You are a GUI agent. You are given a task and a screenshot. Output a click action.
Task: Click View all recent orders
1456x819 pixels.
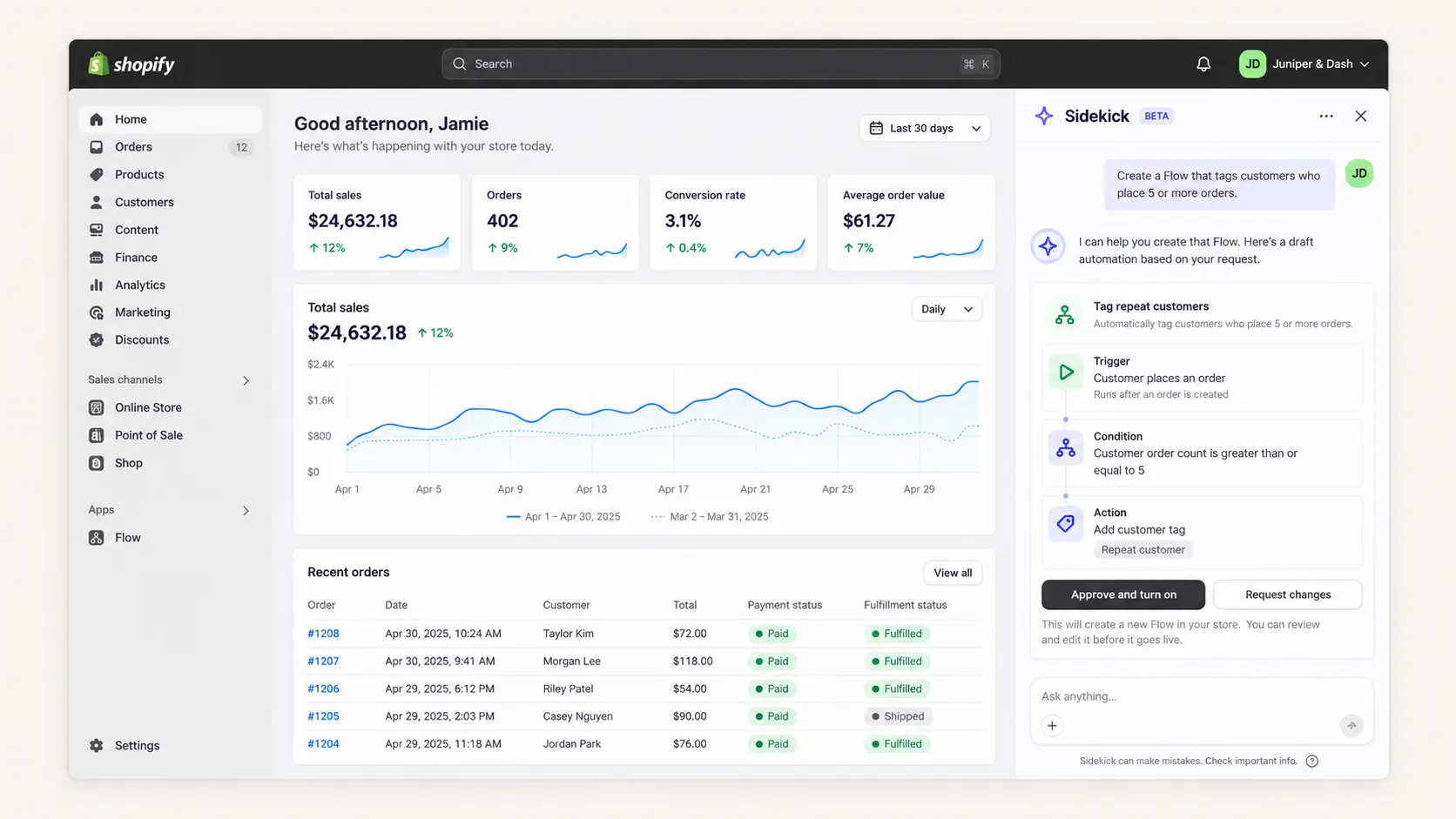tap(953, 573)
